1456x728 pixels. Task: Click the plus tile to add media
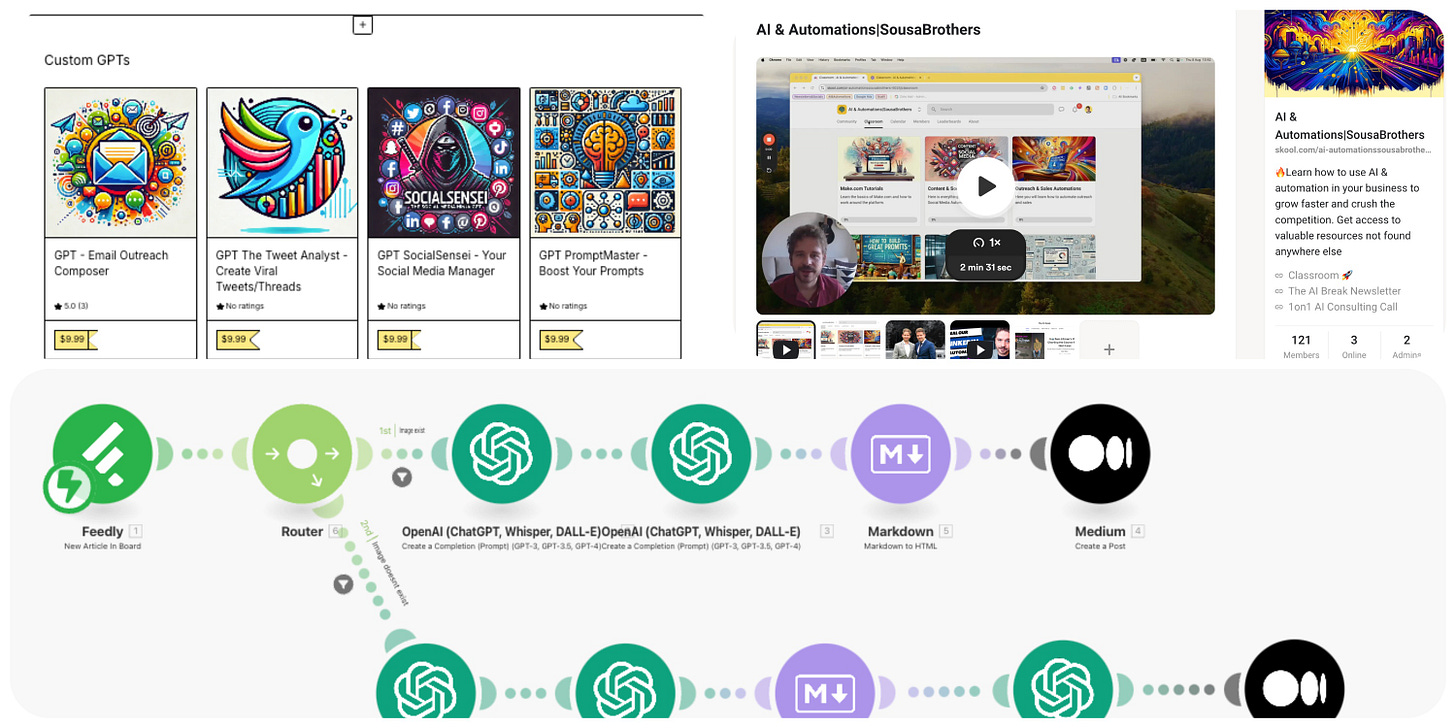1109,340
